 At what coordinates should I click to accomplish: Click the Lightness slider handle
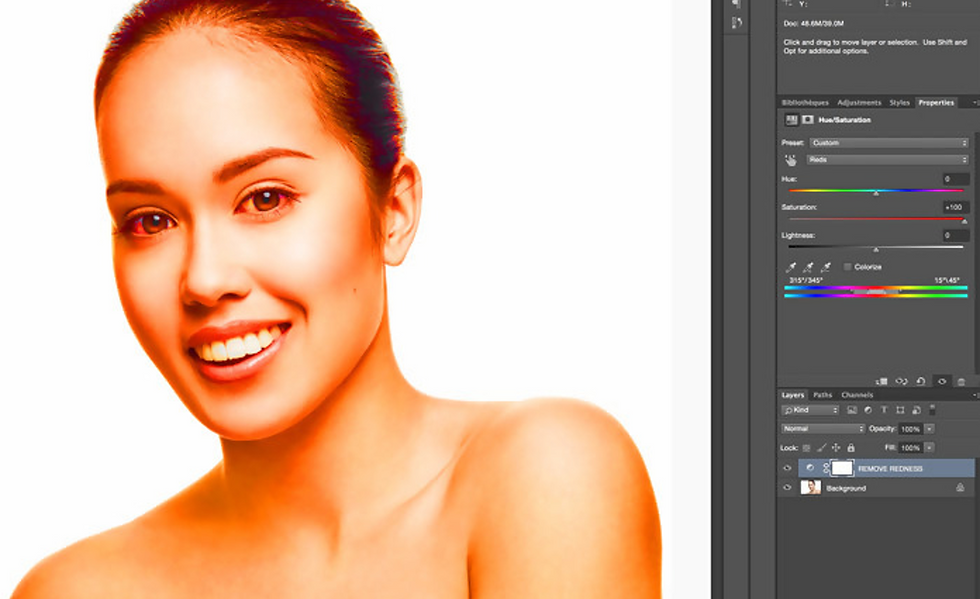pyautogui.click(x=876, y=249)
